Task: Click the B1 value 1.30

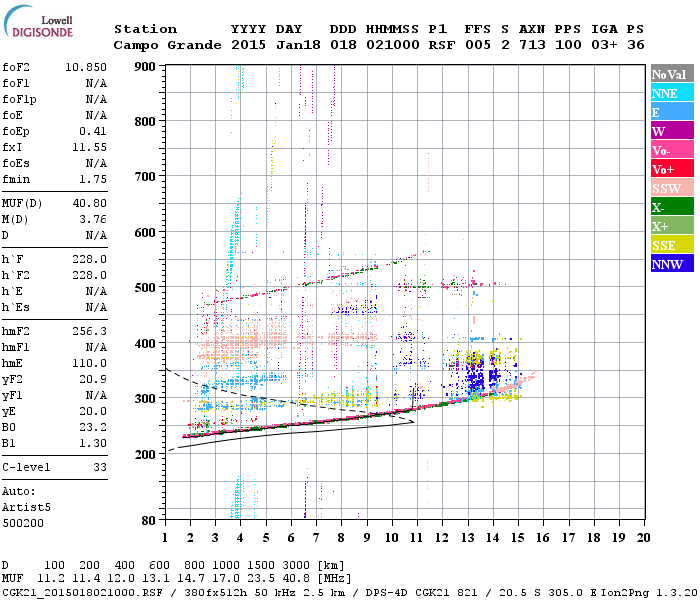Action: click(93, 443)
